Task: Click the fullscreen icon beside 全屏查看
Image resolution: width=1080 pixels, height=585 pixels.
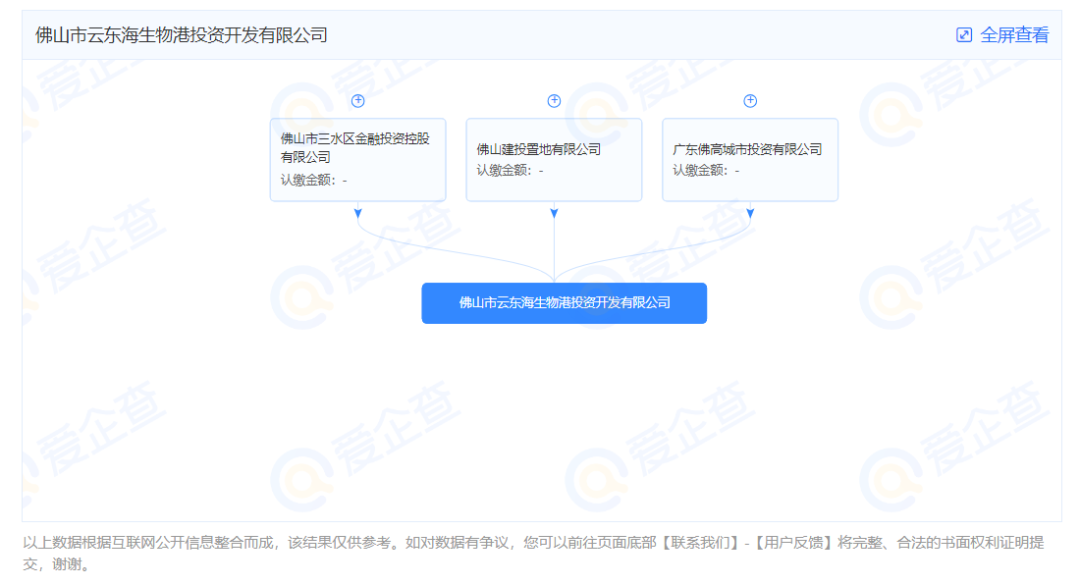Action: pyautogui.click(x=964, y=35)
